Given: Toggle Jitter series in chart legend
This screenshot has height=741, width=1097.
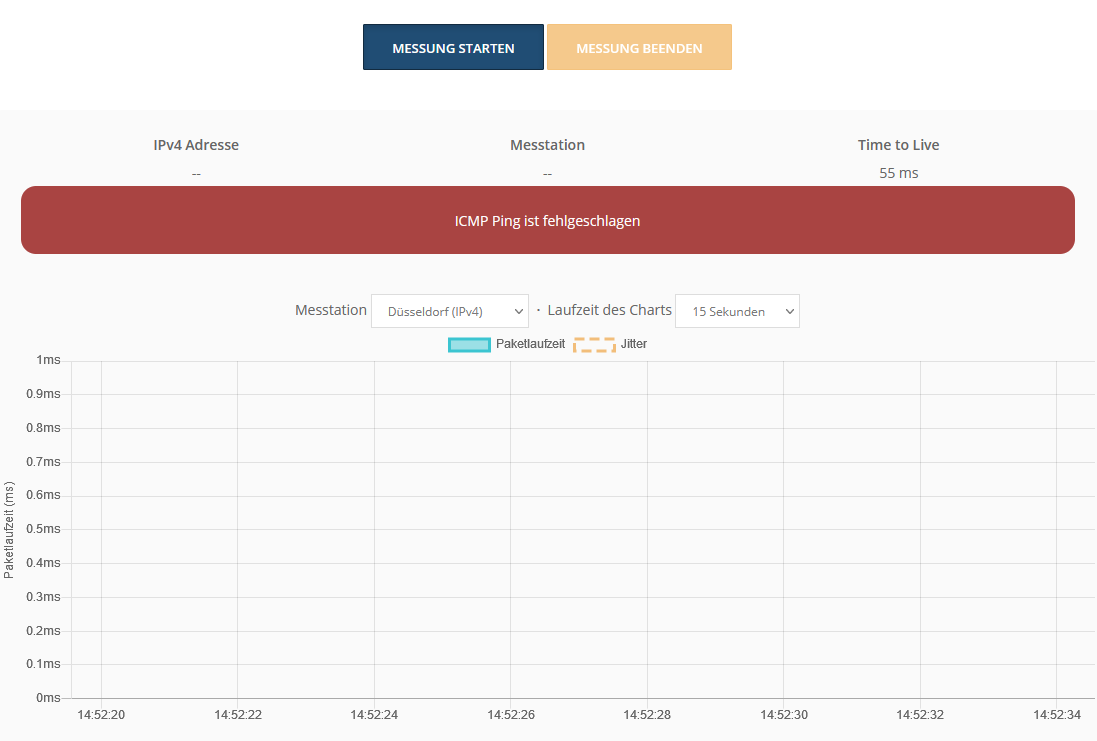Looking at the screenshot, I should point(610,344).
